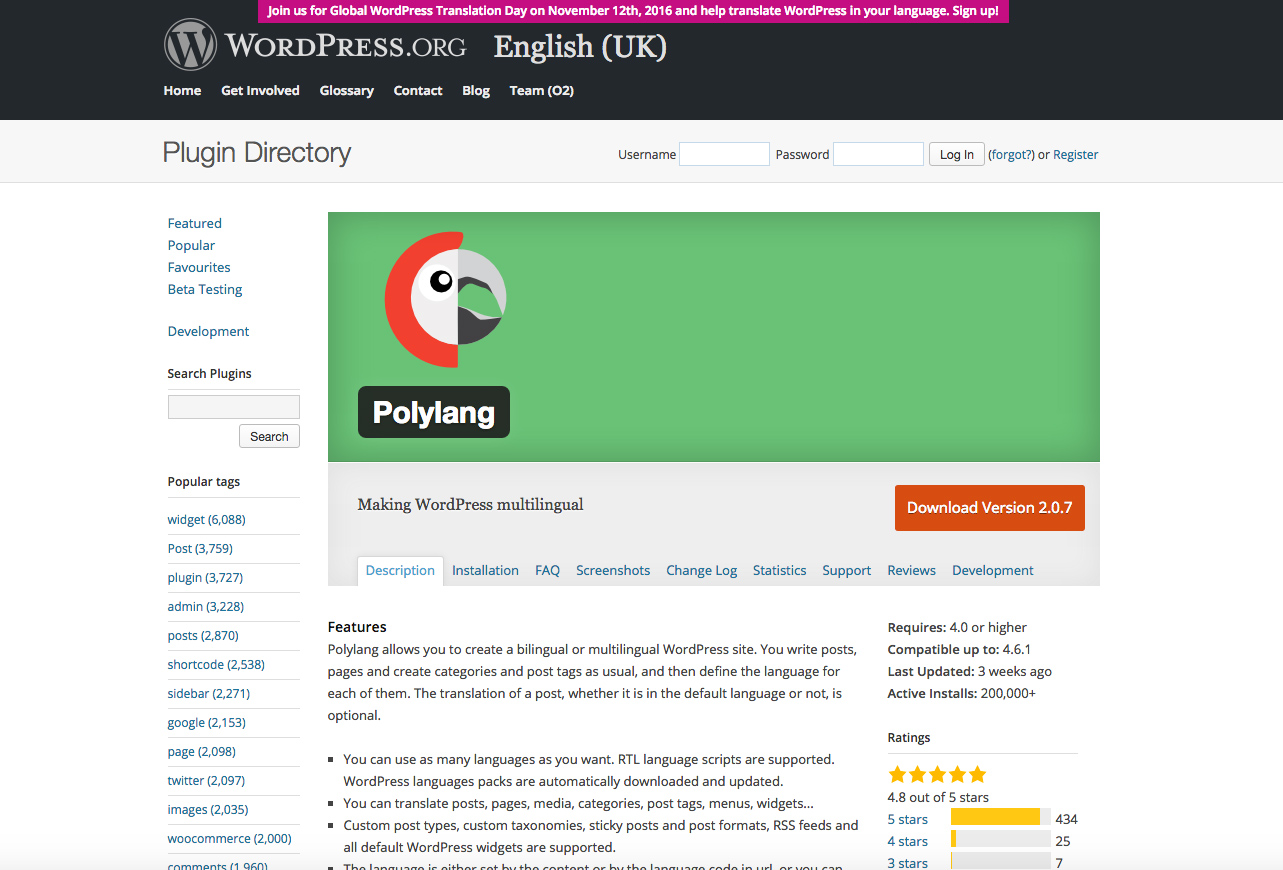This screenshot has height=870, width=1283.
Task: Open the 3 stars reviews link
Action: click(x=908, y=863)
